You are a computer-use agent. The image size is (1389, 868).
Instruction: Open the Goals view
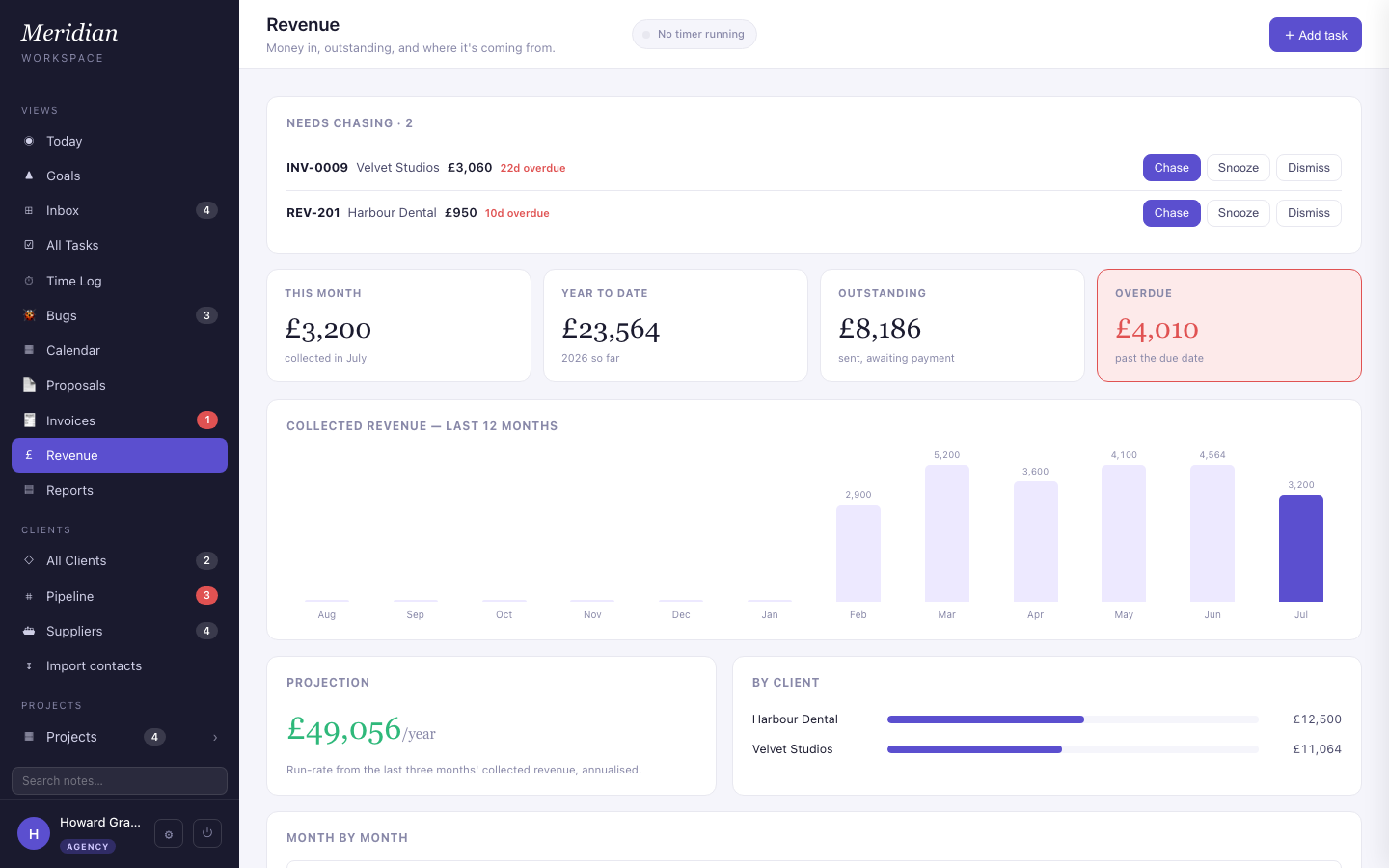(x=120, y=176)
